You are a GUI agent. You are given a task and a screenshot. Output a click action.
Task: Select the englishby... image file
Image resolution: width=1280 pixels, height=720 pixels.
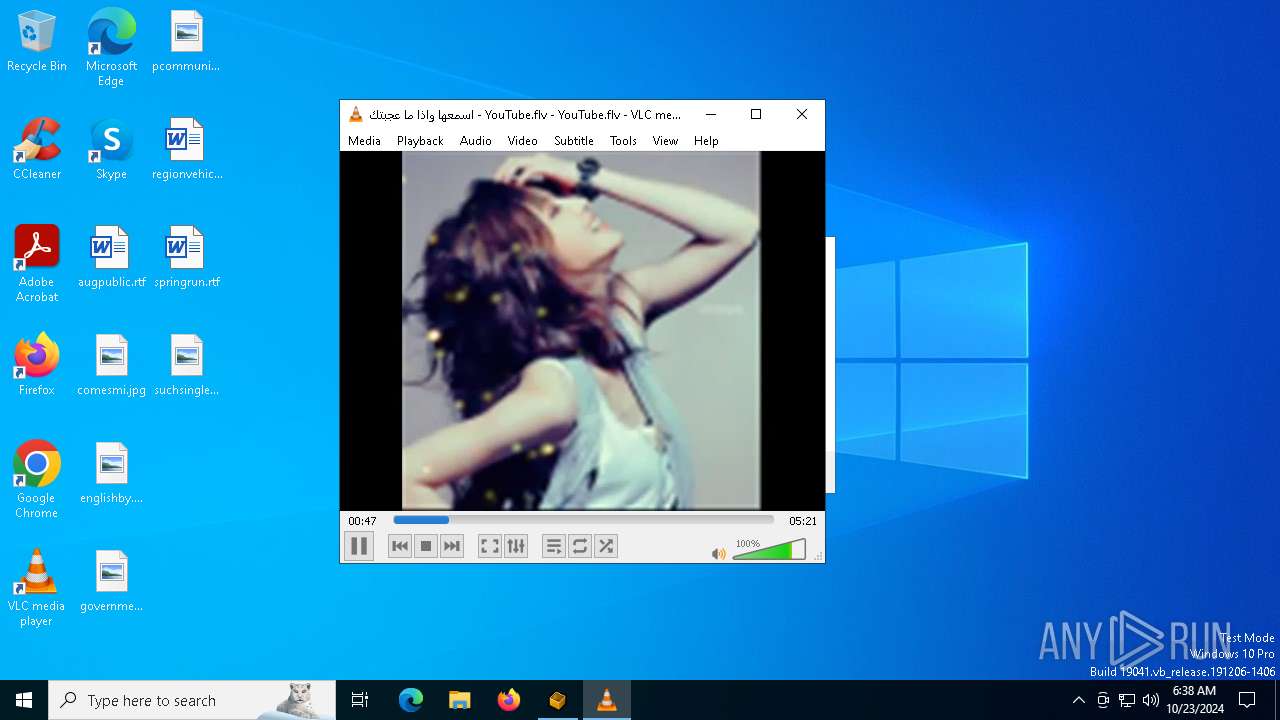[111, 474]
